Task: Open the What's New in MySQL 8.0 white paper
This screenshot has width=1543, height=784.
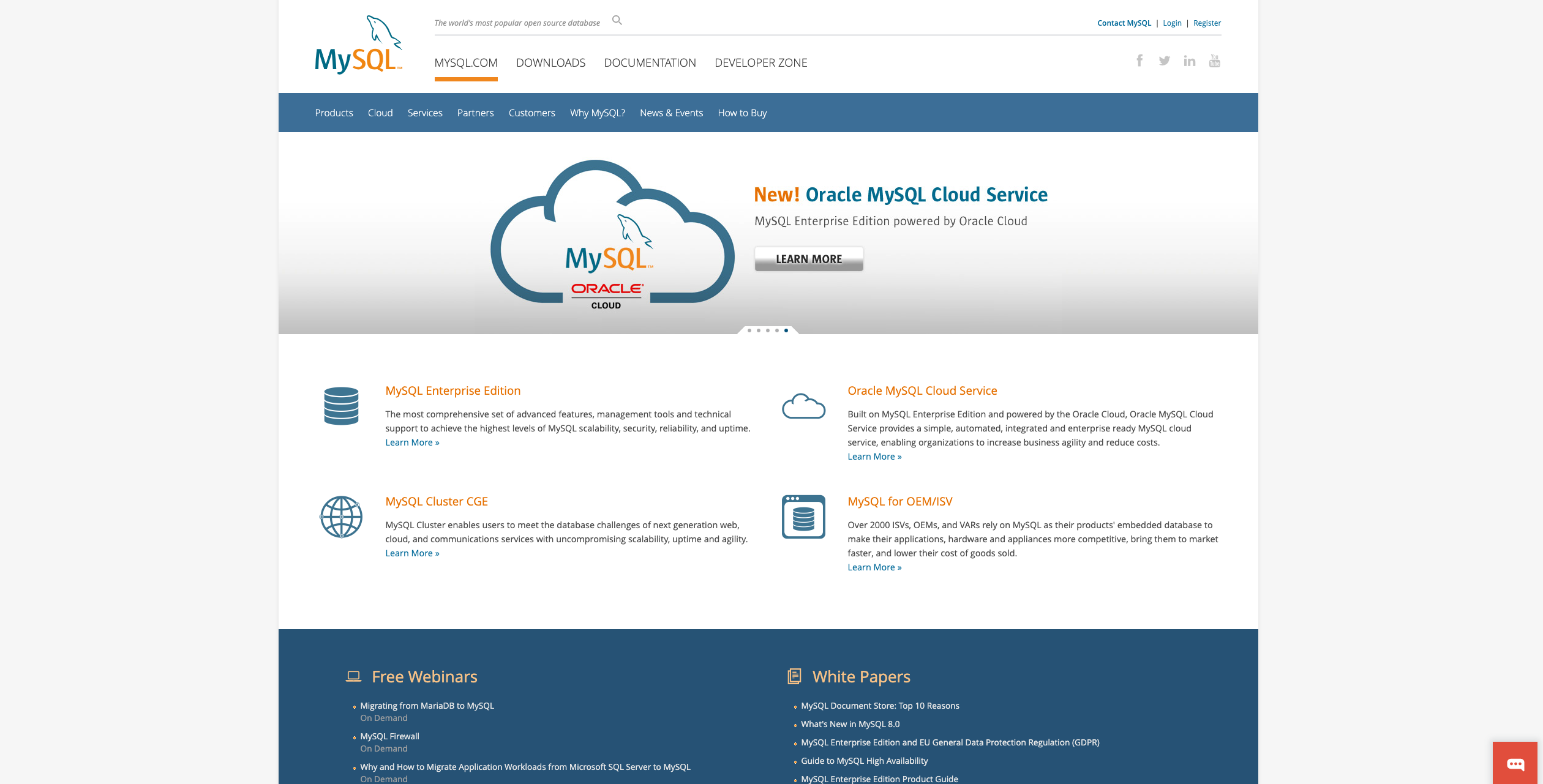Action: click(850, 723)
